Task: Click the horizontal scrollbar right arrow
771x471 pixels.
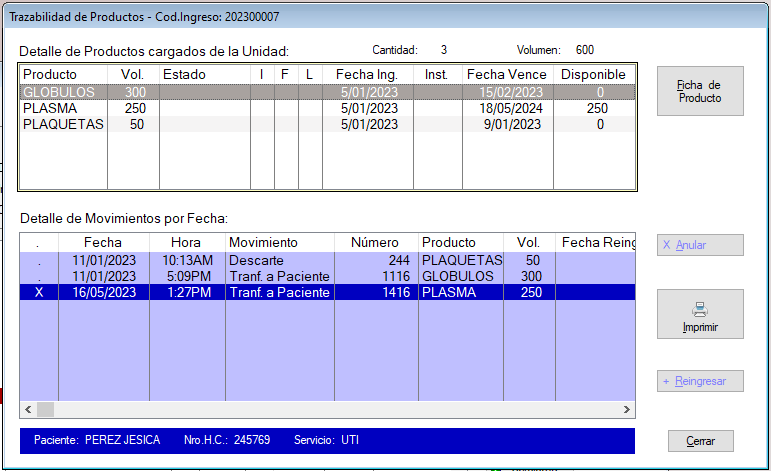Action: [627, 410]
